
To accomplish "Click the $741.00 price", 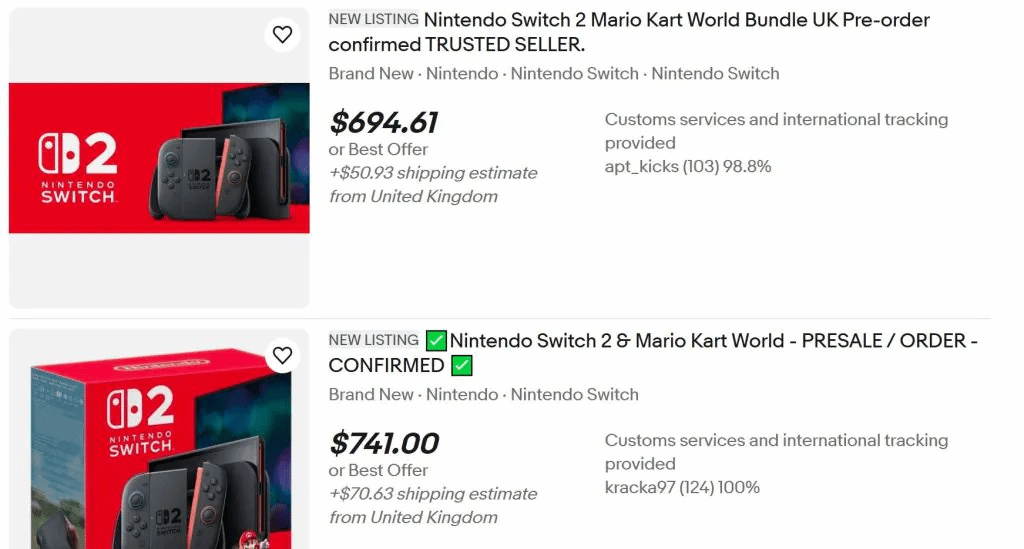I will (385, 443).
